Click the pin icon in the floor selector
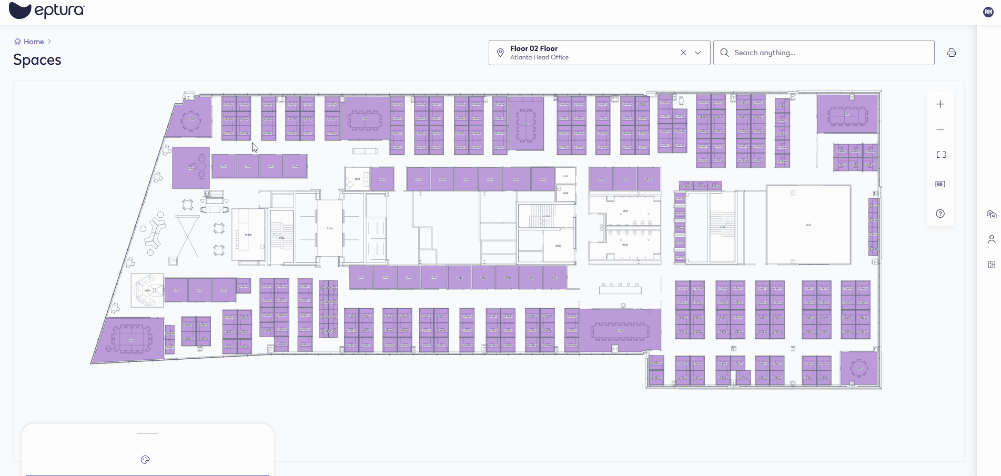 click(x=500, y=53)
